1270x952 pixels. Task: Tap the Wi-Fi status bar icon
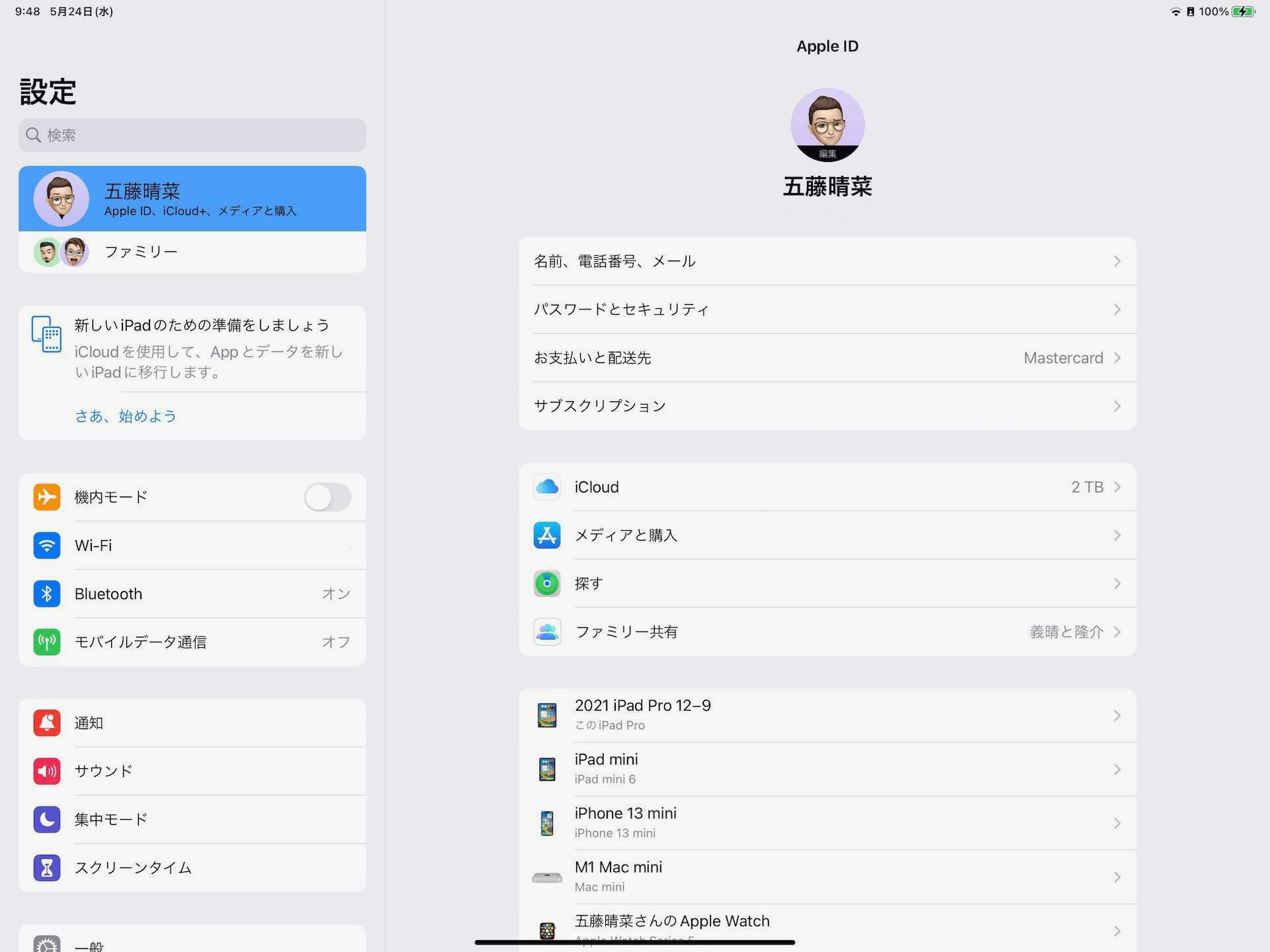tap(1175, 12)
